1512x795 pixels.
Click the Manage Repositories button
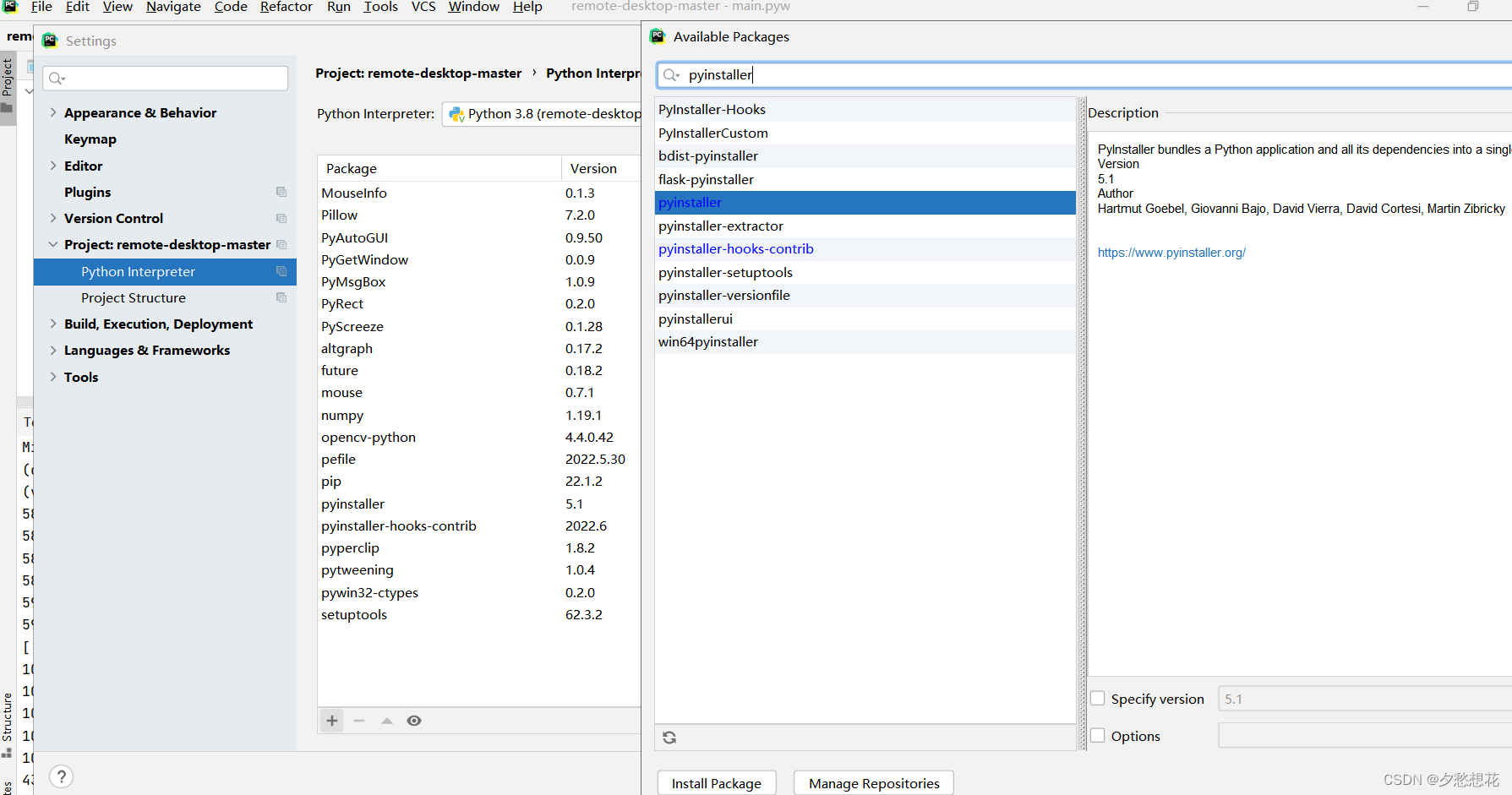point(874,783)
